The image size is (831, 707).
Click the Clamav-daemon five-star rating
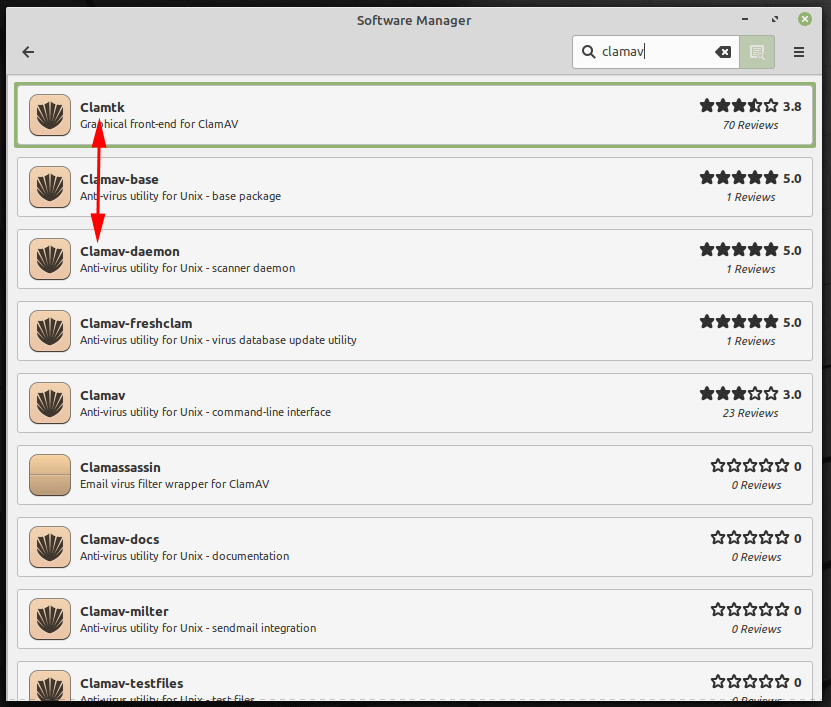pos(739,250)
